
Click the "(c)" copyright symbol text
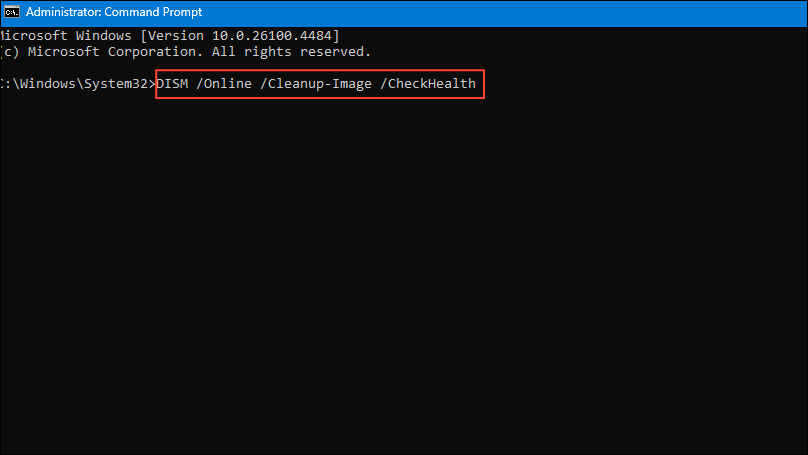(11, 51)
